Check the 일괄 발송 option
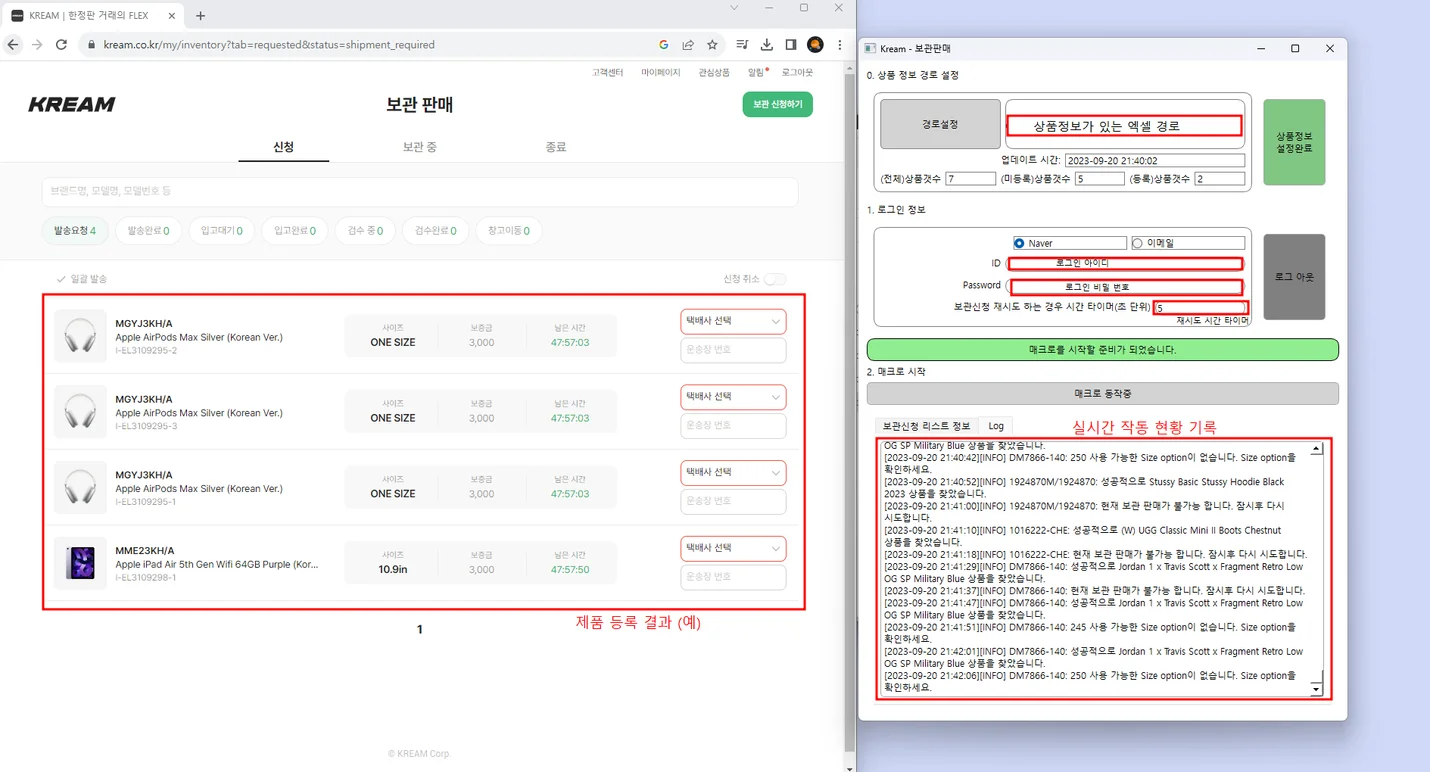The image size is (1430, 772). click(x=82, y=279)
